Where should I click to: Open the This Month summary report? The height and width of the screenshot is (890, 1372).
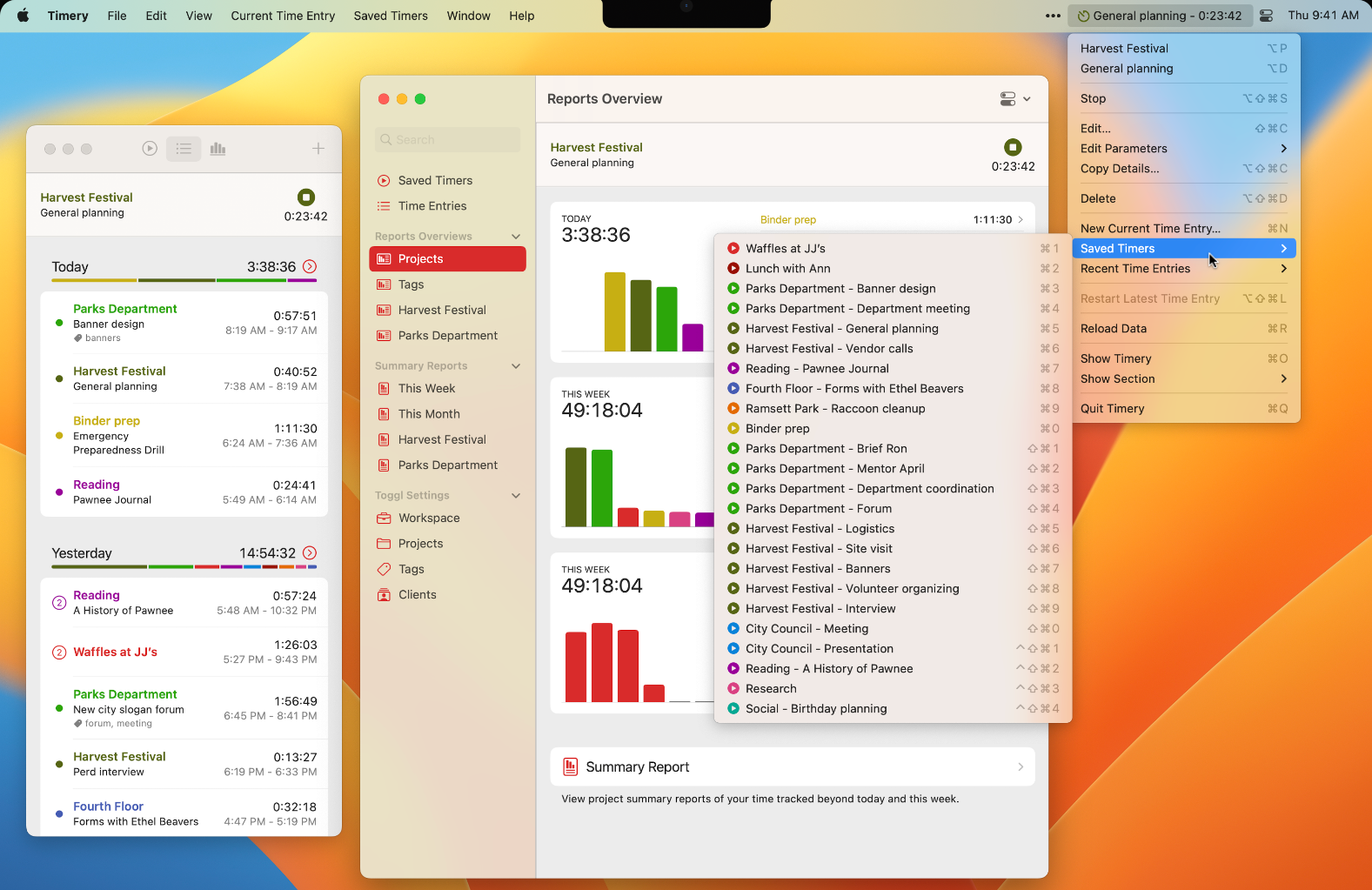point(448,414)
